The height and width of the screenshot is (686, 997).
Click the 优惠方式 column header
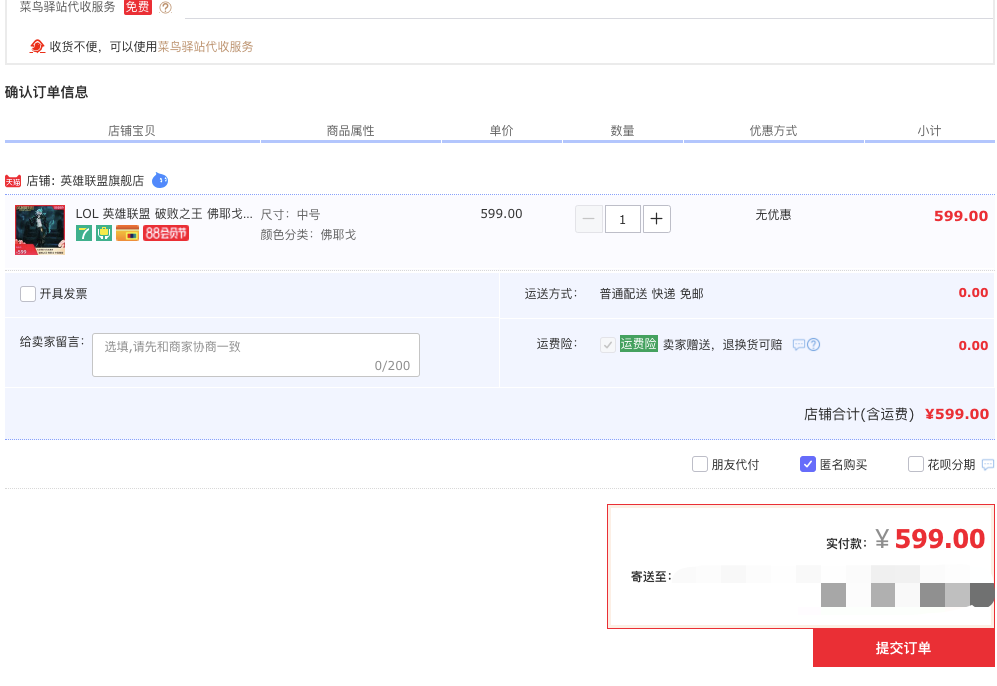pos(773,130)
